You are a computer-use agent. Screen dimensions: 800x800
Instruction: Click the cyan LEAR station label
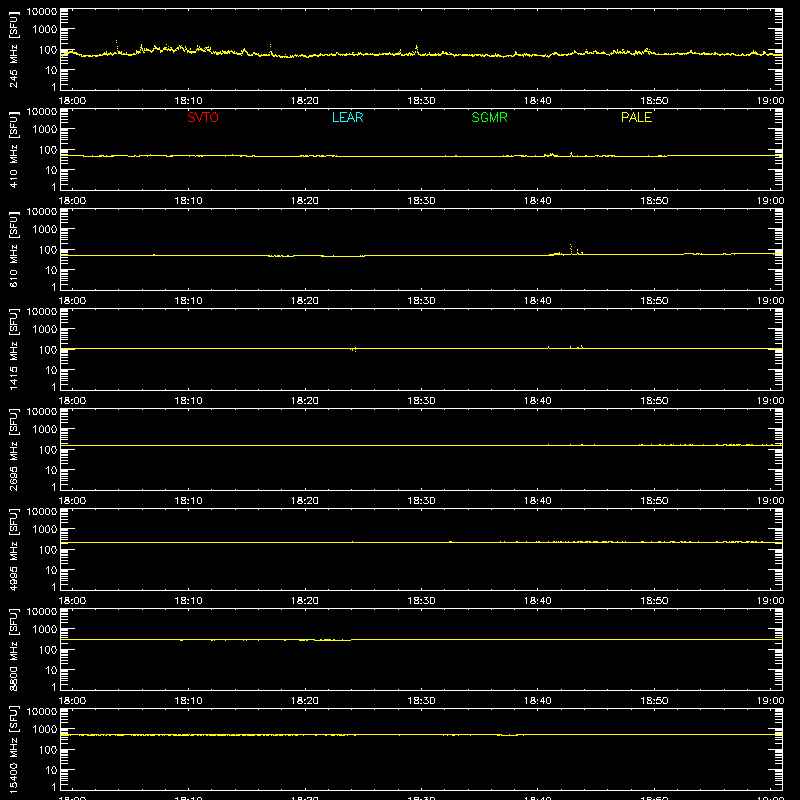tap(347, 117)
